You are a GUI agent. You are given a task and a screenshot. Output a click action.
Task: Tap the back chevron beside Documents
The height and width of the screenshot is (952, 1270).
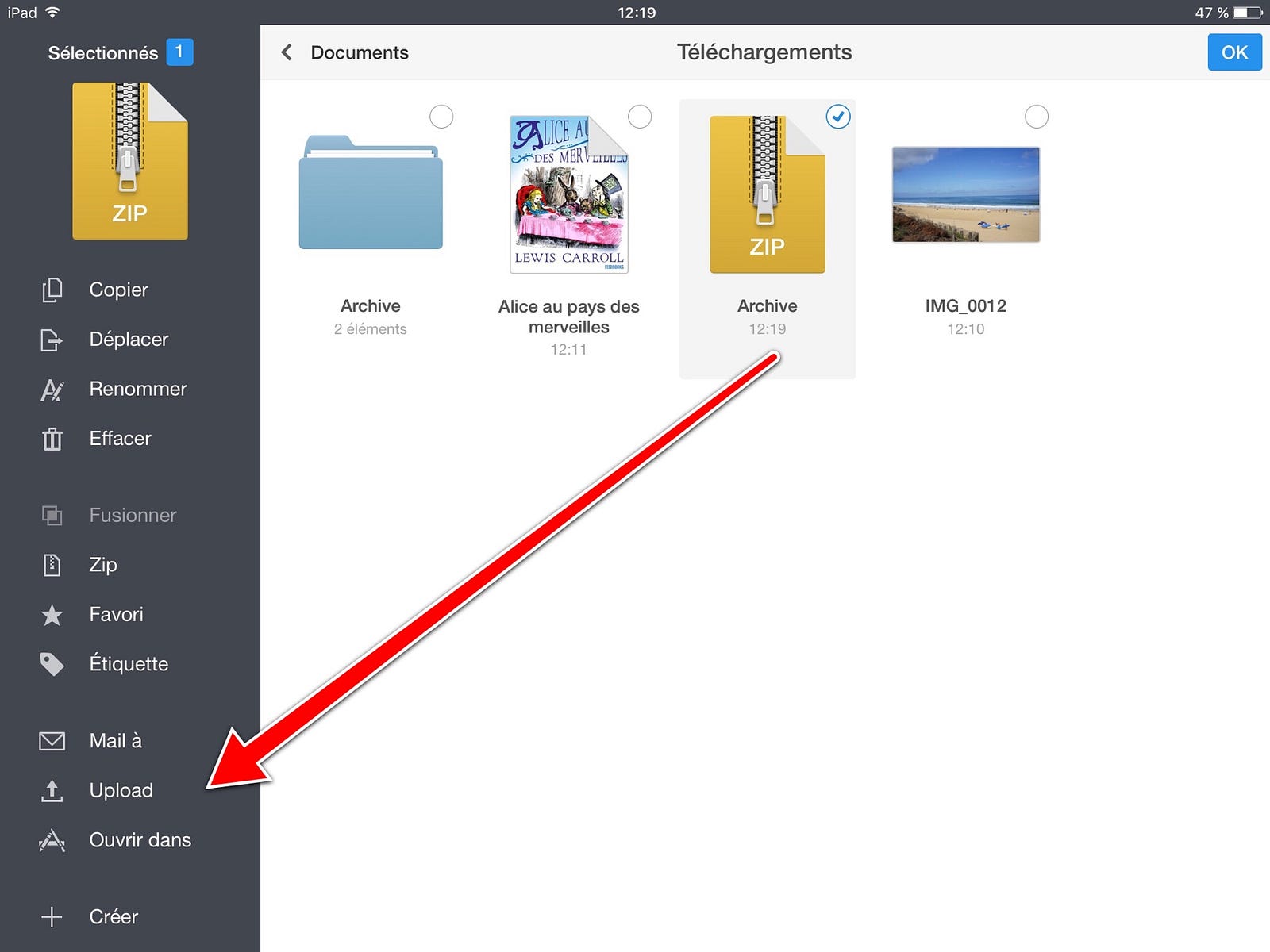coord(287,52)
